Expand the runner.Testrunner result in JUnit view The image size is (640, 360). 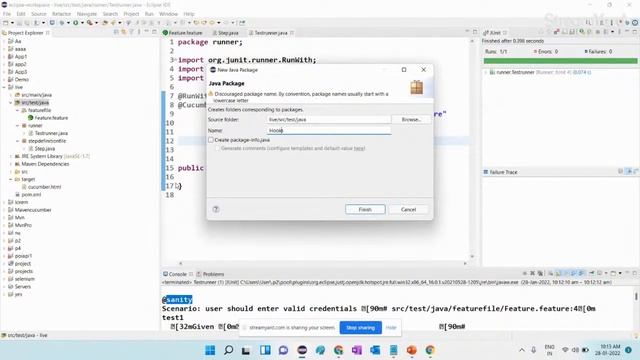coord(486,72)
